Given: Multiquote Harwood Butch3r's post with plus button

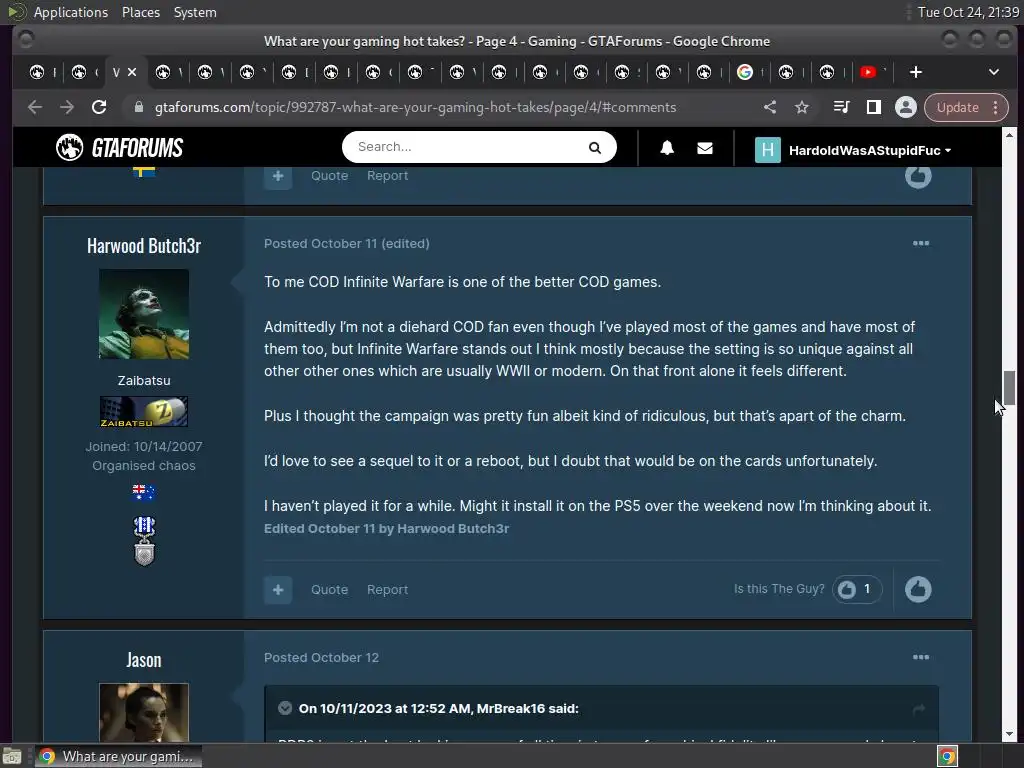Looking at the screenshot, I should 278,590.
